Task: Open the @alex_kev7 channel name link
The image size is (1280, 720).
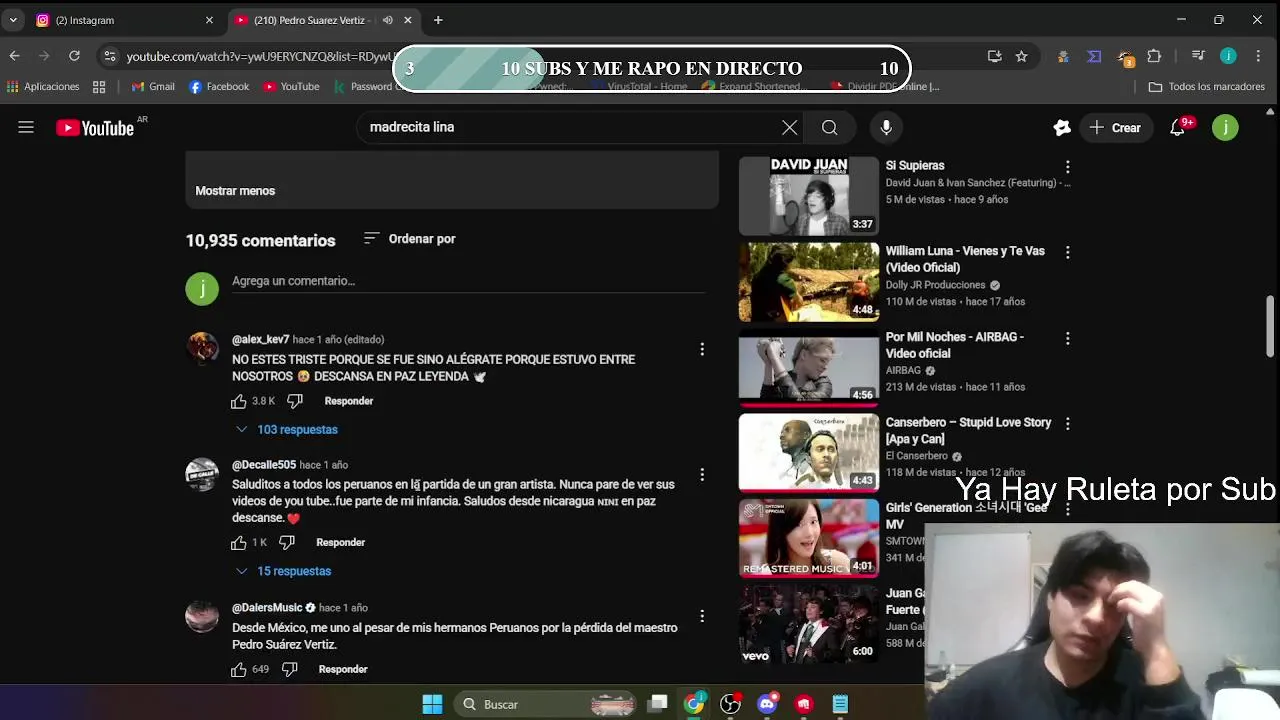Action: click(x=260, y=340)
